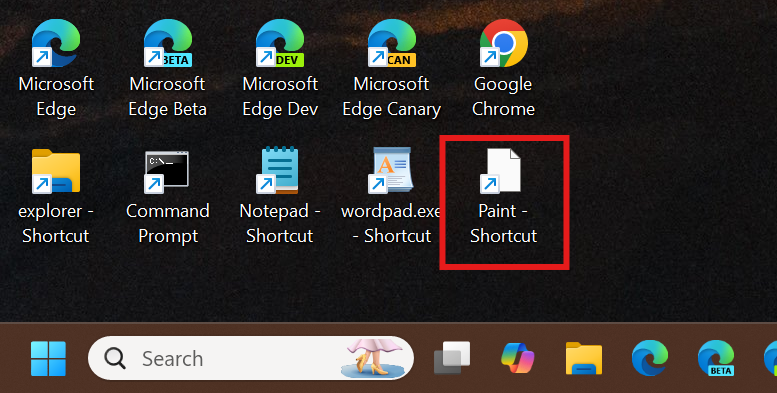Image resolution: width=777 pixels, height=393 pixels.
Task: Open the Windows Start menu
Action: 48,358
